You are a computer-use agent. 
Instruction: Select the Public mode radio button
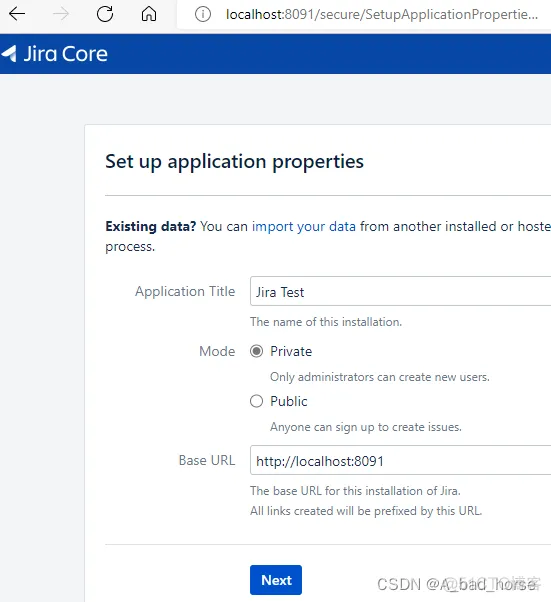[x=256, y=402]
